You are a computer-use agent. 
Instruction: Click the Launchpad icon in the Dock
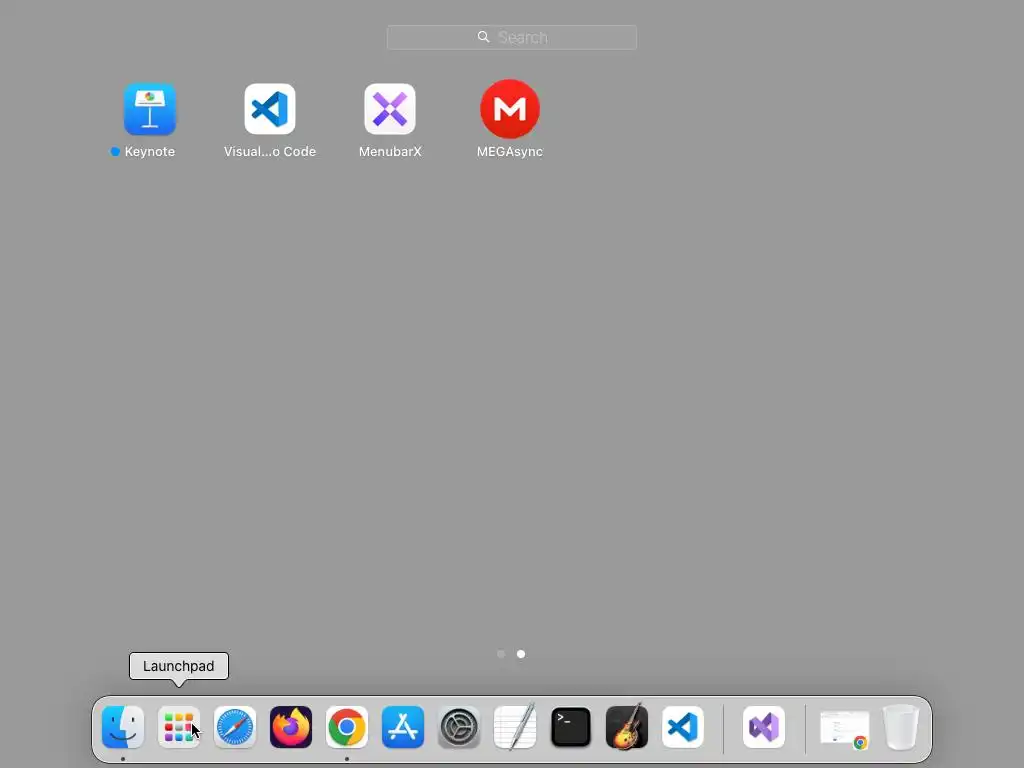pos(179,727)
